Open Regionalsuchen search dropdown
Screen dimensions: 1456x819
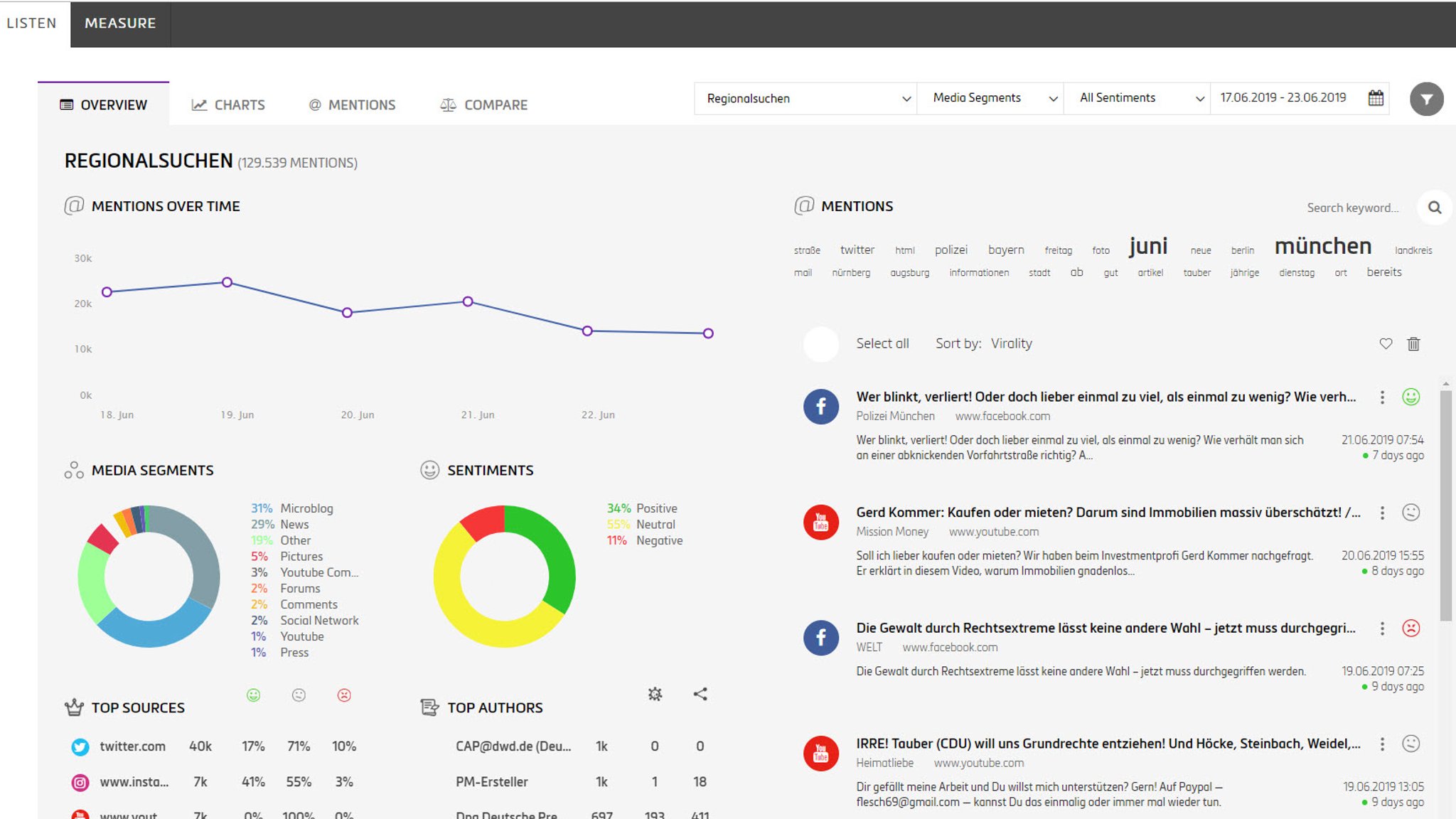805,98
